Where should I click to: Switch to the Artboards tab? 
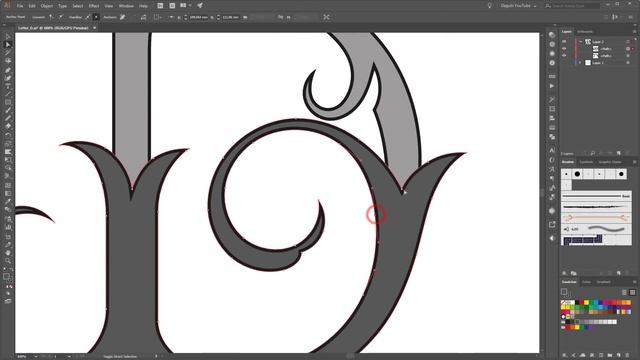(585, 31)
